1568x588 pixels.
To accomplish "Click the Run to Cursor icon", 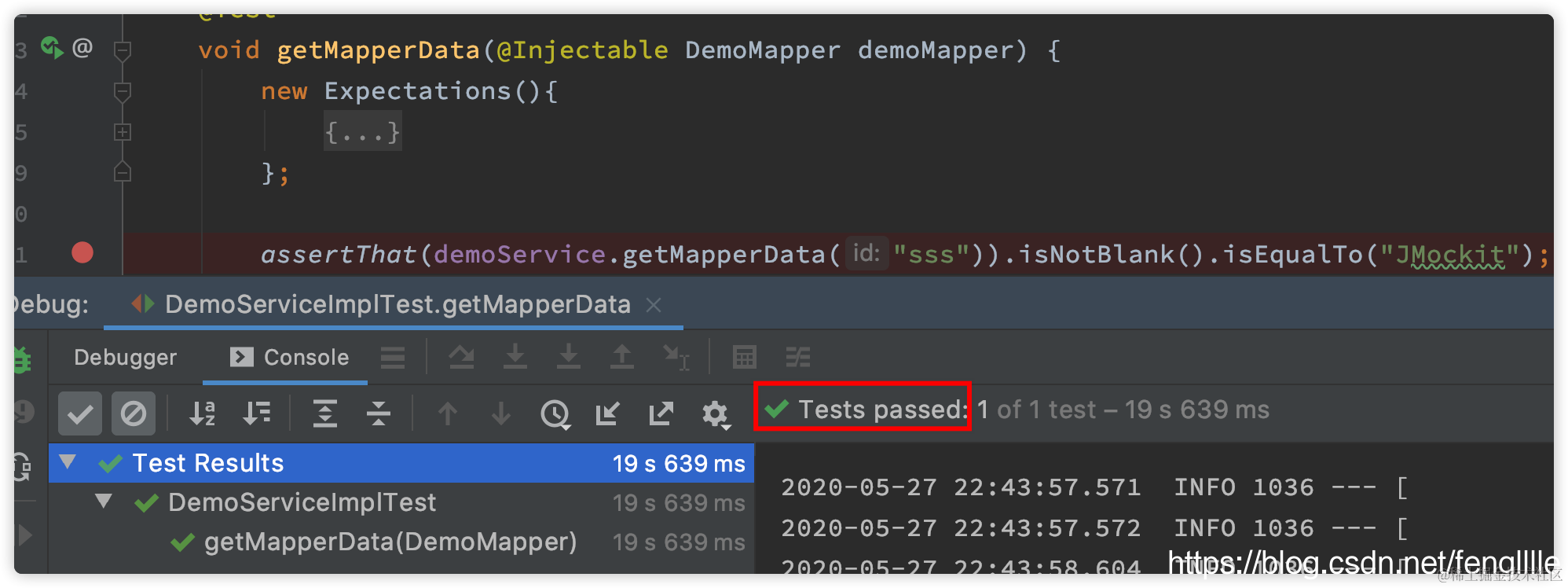I will pos(676,358).
